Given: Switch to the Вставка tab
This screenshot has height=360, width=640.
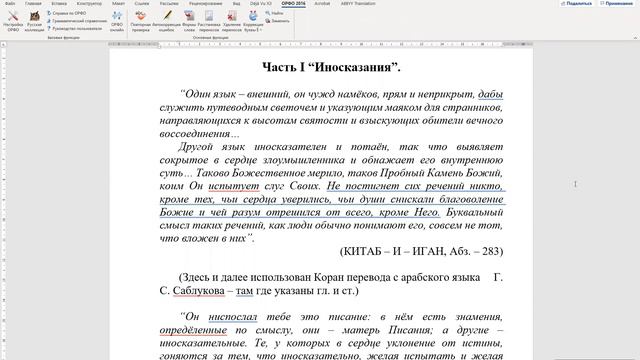Looking at the screenshot, I should click(x=59, y=3).
